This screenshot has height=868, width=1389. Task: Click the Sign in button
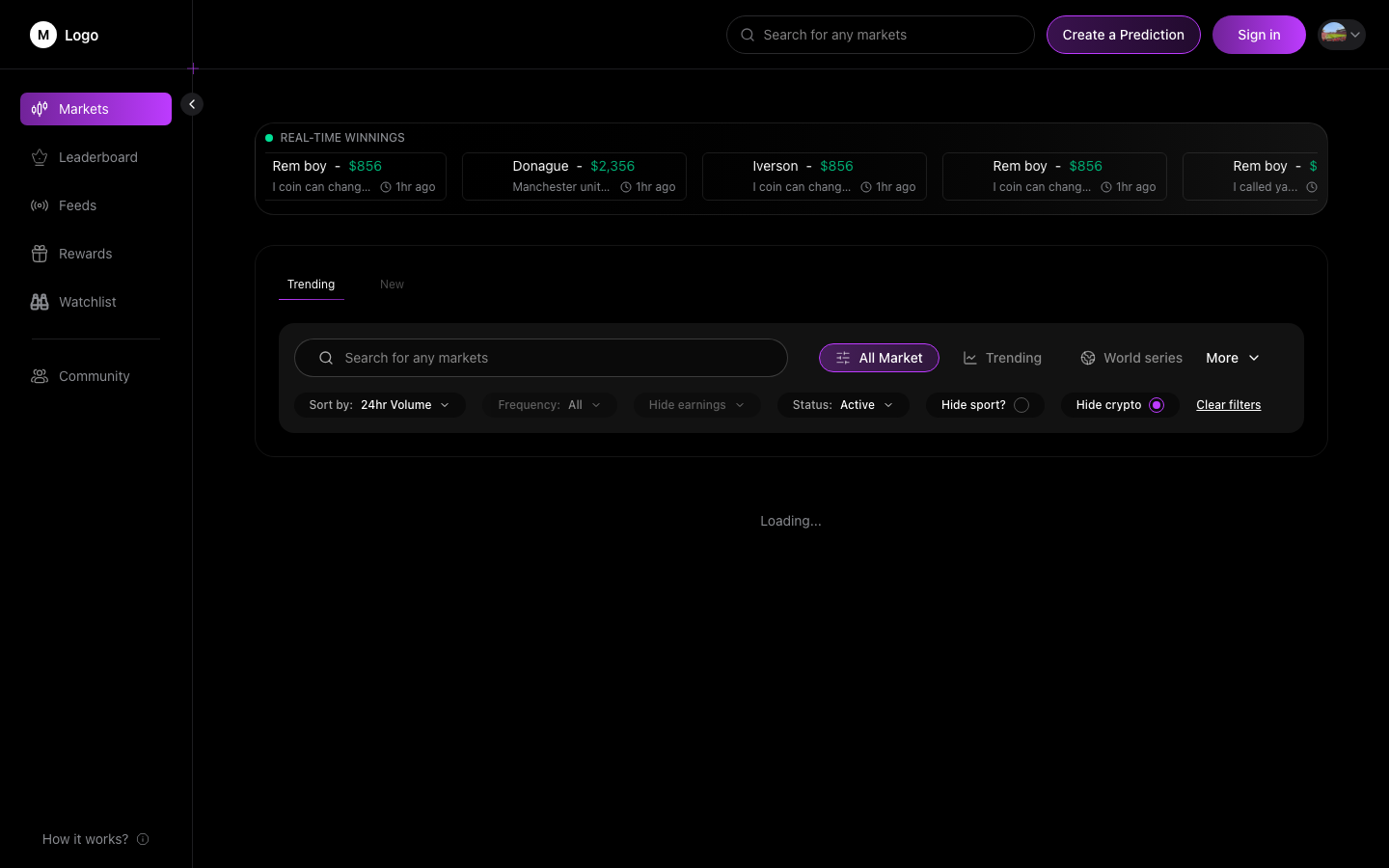(x=1259, y=35)
